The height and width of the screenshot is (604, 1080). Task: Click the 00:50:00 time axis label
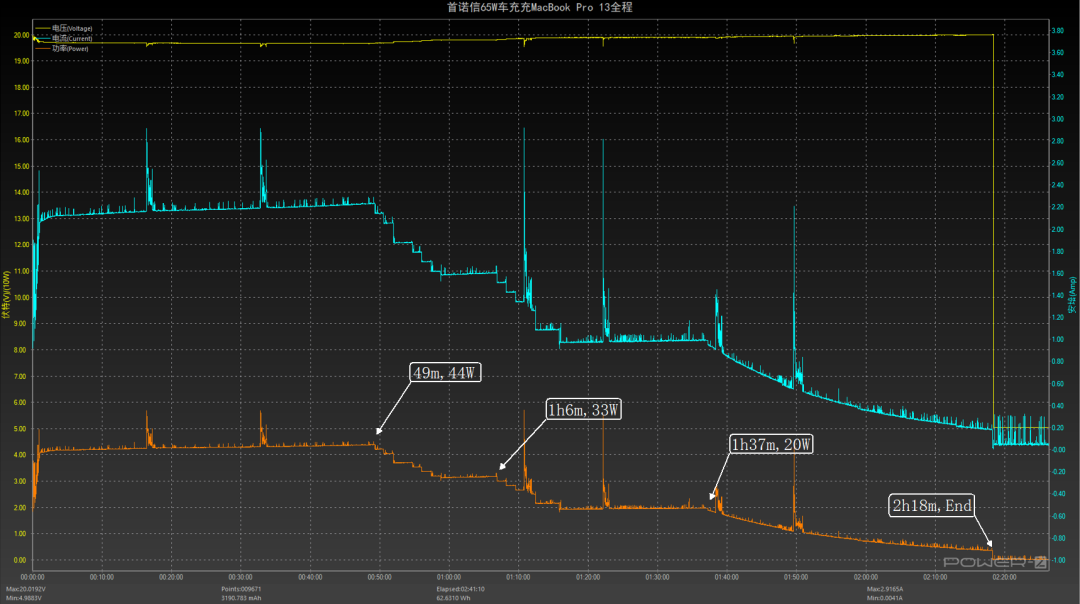tap(380, 577)
